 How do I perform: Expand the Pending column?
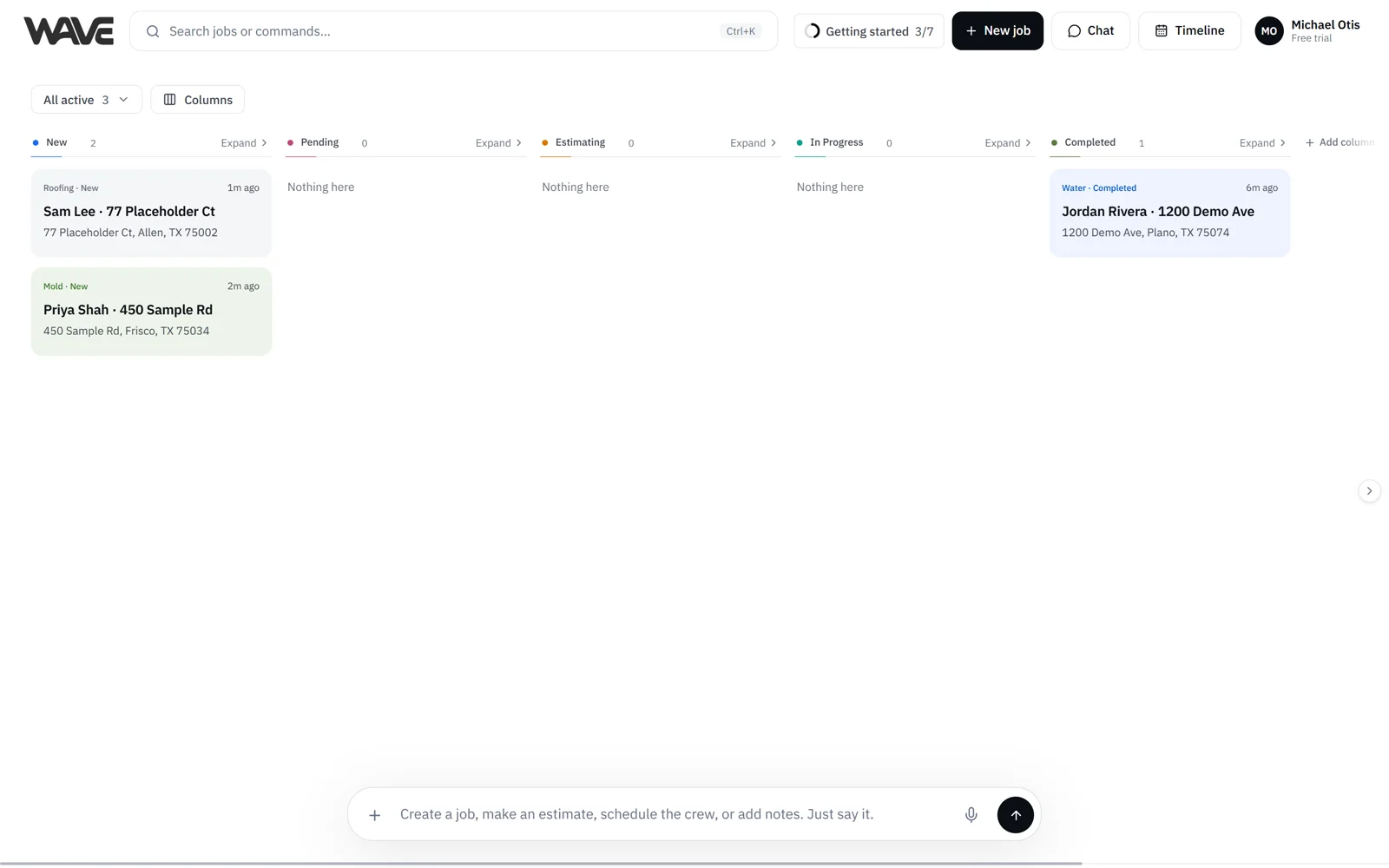[498, 143]
